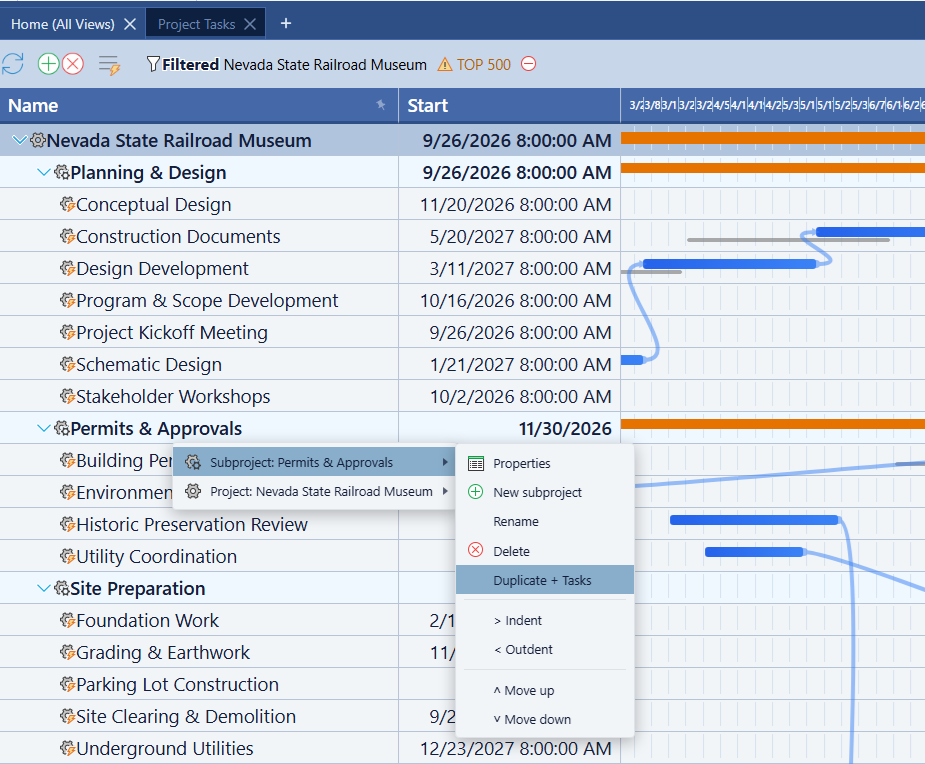Click gear icon of Nevada State Railroad Museum
Screen dimensions: 925x764
coord(38,140)
